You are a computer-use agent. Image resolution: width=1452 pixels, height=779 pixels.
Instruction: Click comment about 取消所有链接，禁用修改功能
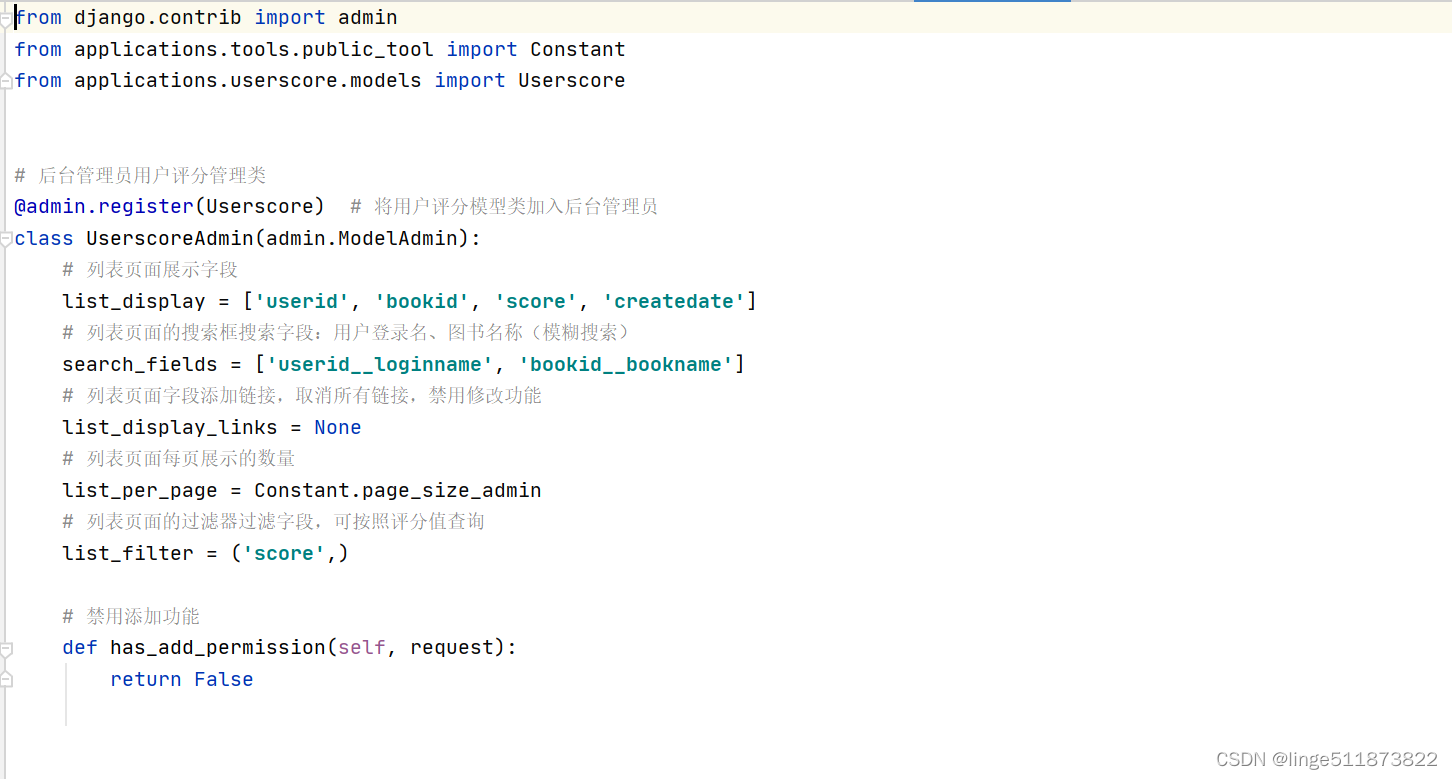(x=302, y=395)
